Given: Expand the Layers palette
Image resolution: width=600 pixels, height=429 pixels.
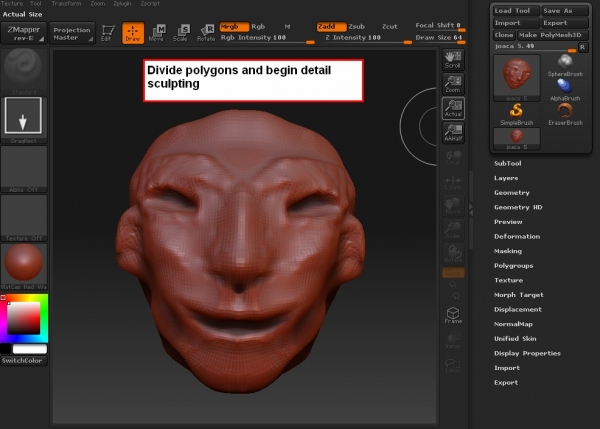Looking at the screenshot, I should [506, 178].
